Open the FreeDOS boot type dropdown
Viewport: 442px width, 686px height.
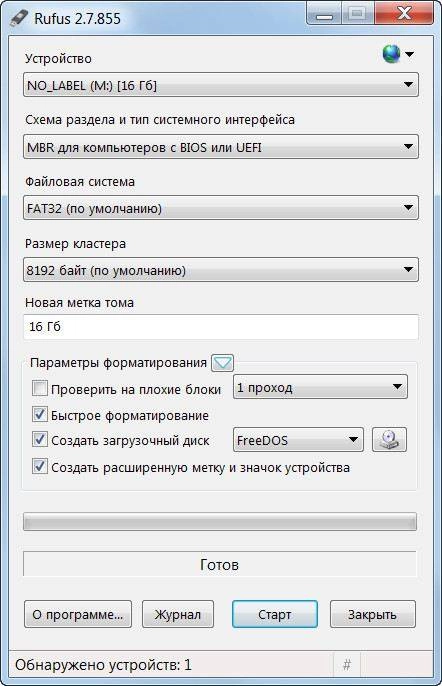(x=298, y=440)
